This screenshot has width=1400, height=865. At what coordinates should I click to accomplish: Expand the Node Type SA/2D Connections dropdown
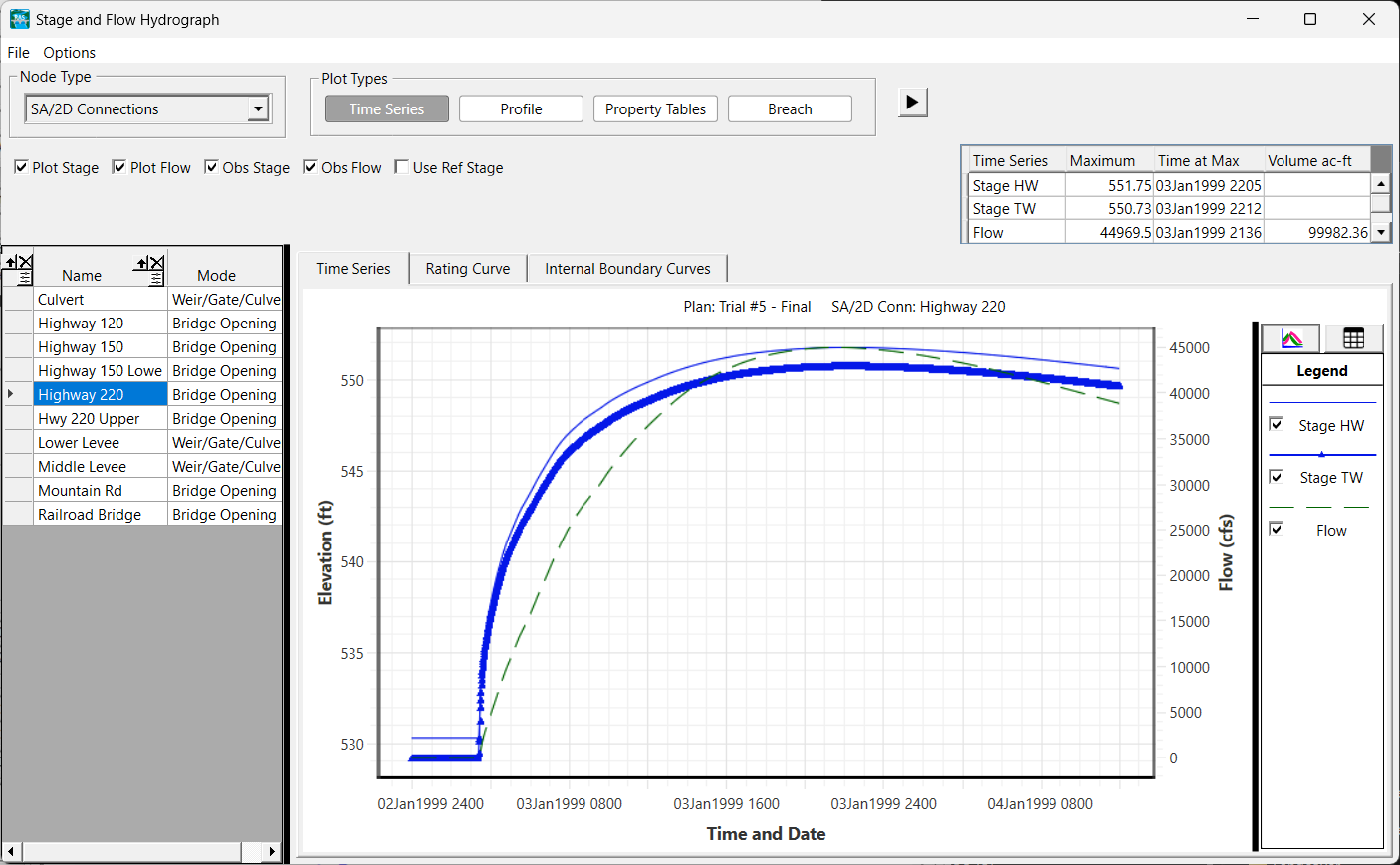point(258,108)
